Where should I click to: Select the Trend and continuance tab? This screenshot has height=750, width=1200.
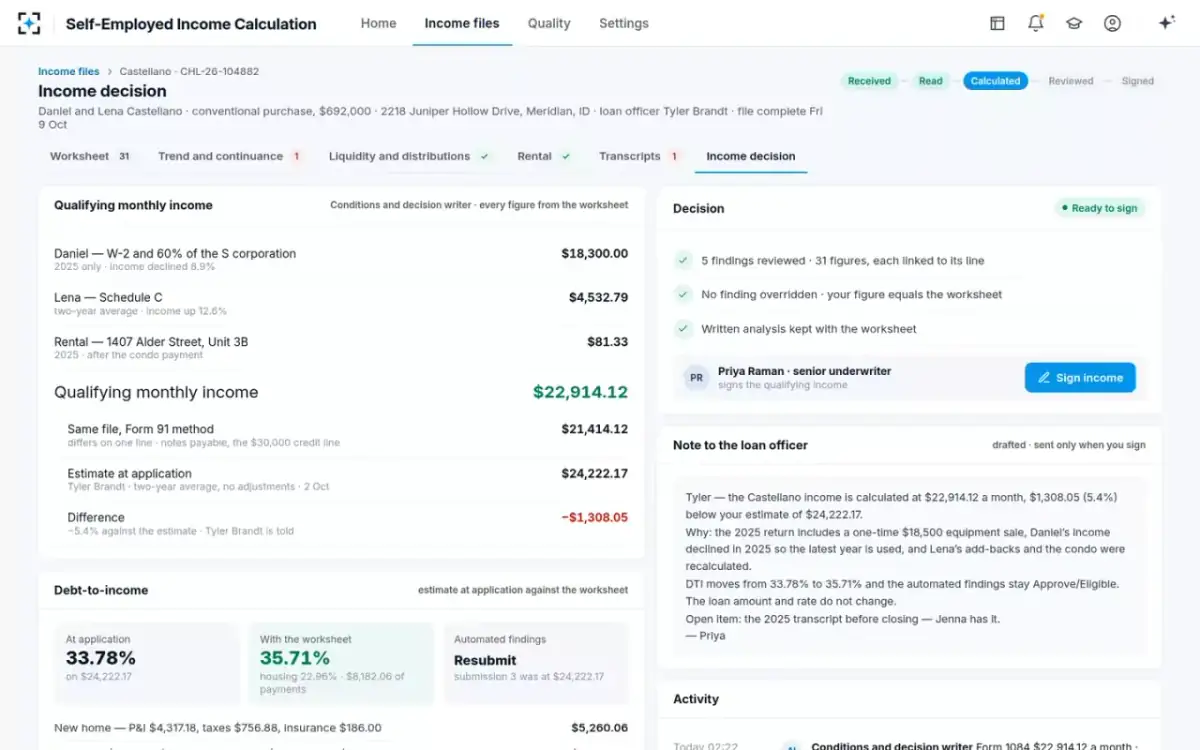click(230, 156)
